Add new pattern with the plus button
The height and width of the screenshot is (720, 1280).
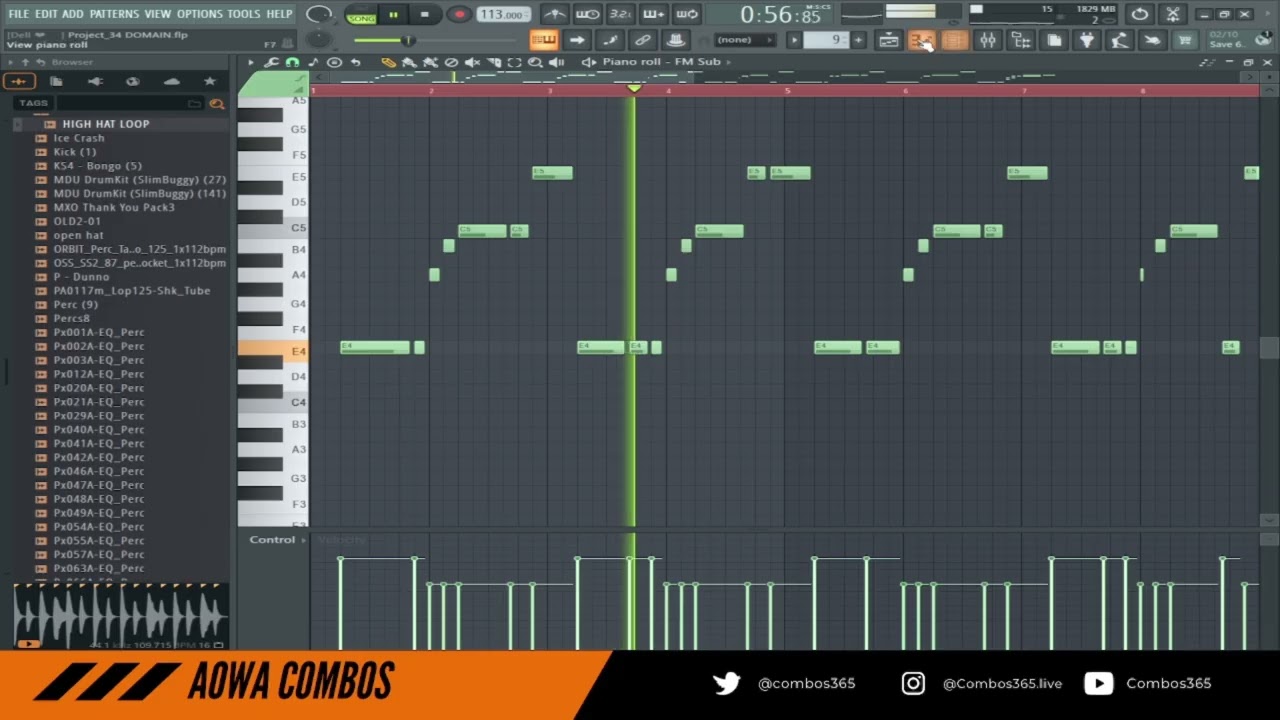point(858,40)
